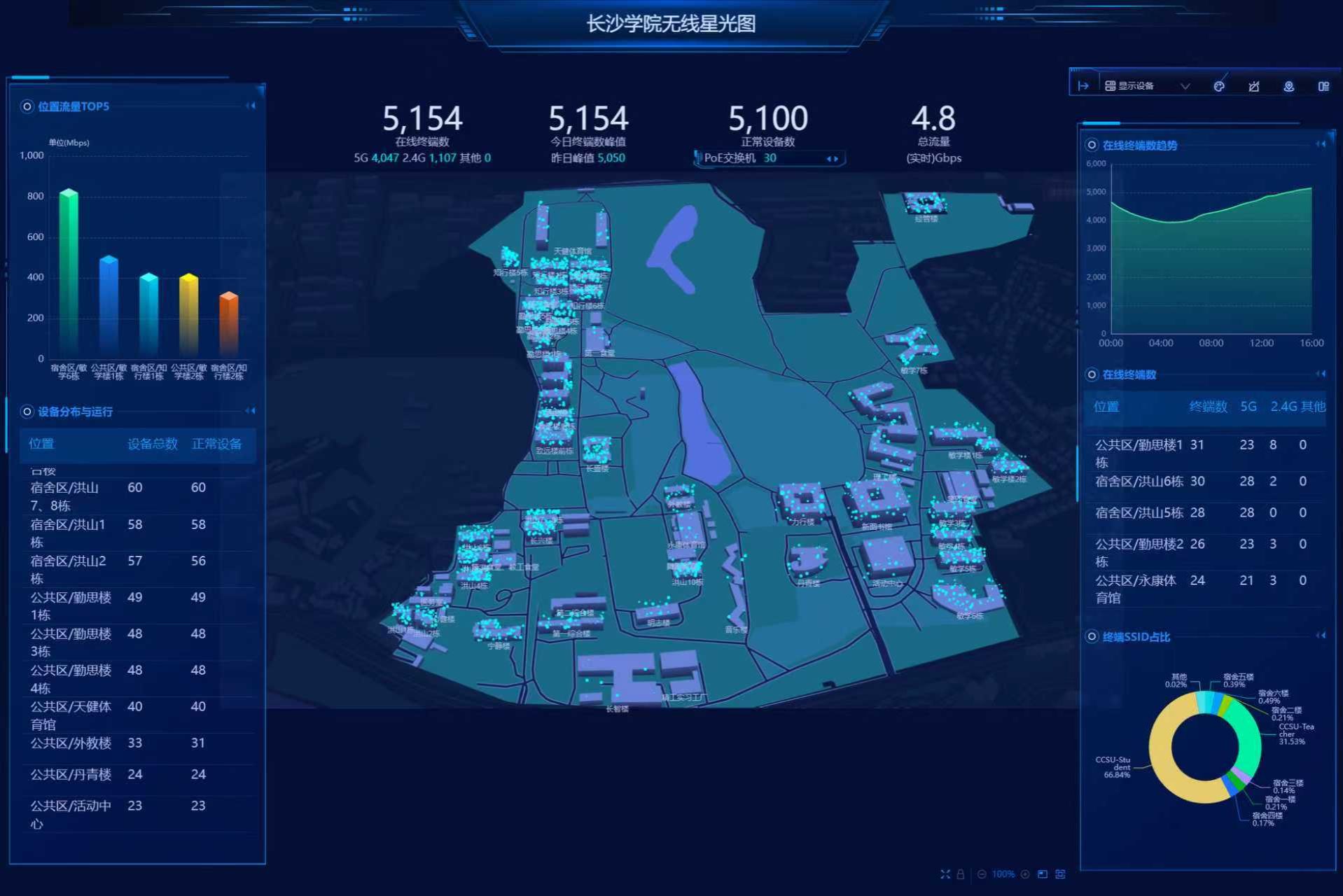The image size is (1343, 896).
Task: Open the 显示设备 dropdown
Action: pos(1147,86)
